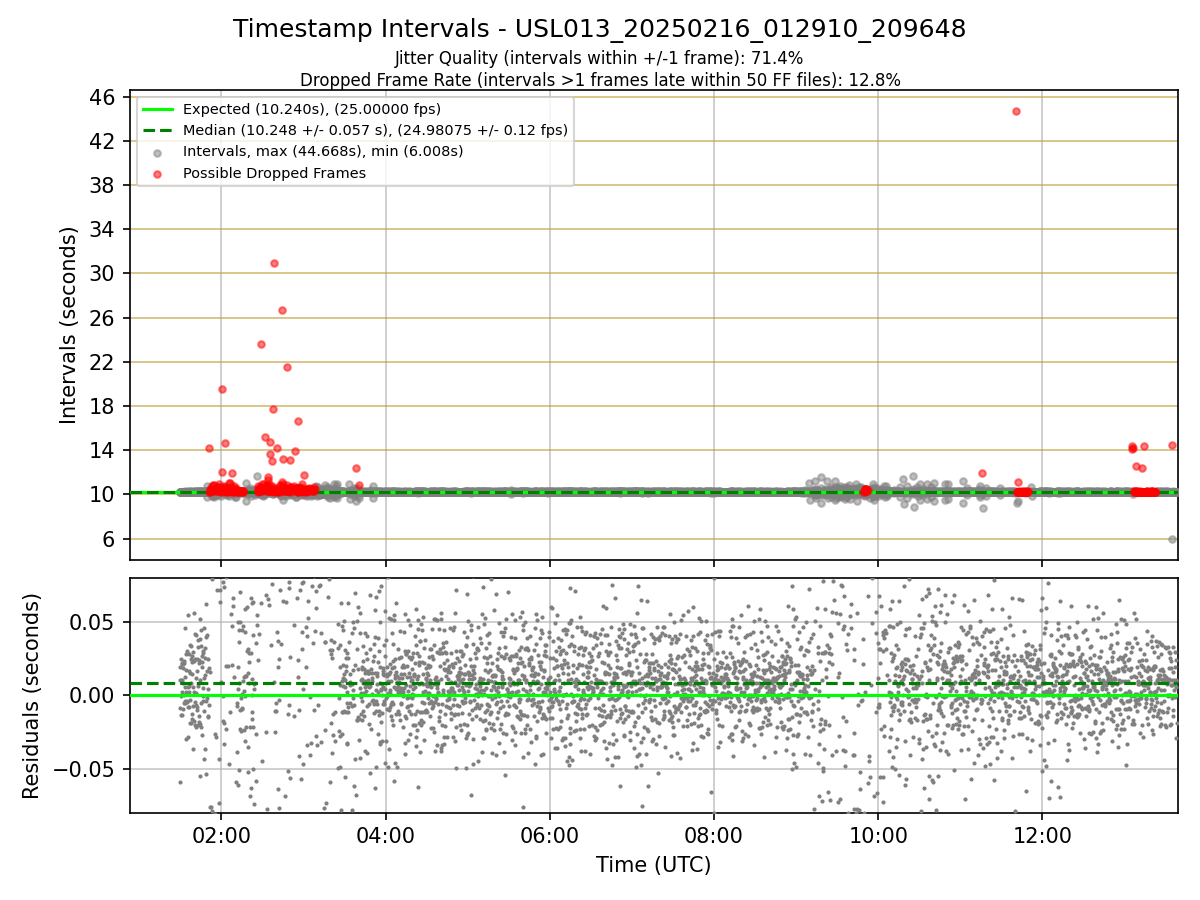Click the residuals tick label 0.05
This screenshot has height=900, width=1200.
(x=95, y=622)
